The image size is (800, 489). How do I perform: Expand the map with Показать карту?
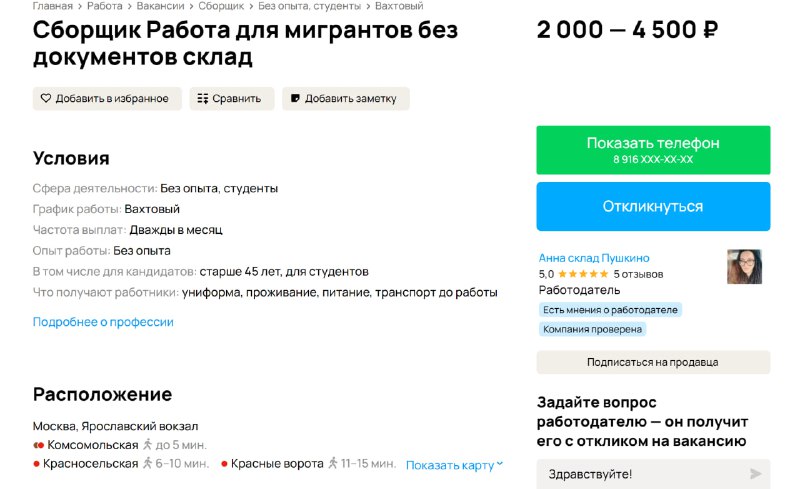[454, 465]
